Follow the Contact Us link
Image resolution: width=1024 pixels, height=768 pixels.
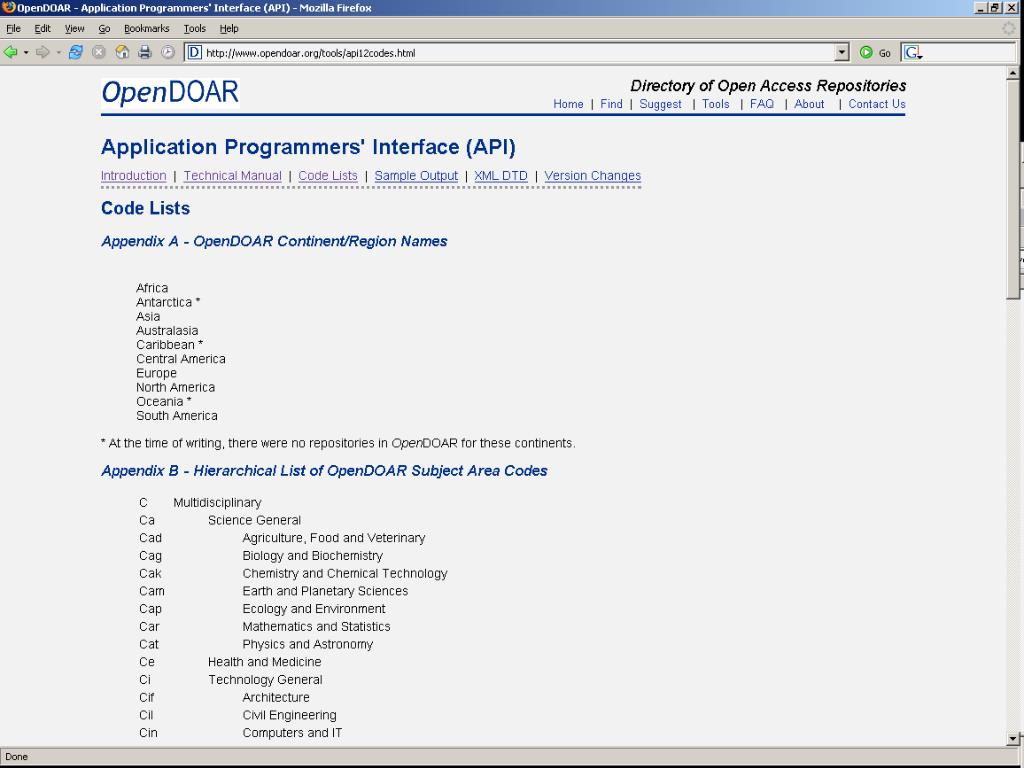[x=876, y=104]
